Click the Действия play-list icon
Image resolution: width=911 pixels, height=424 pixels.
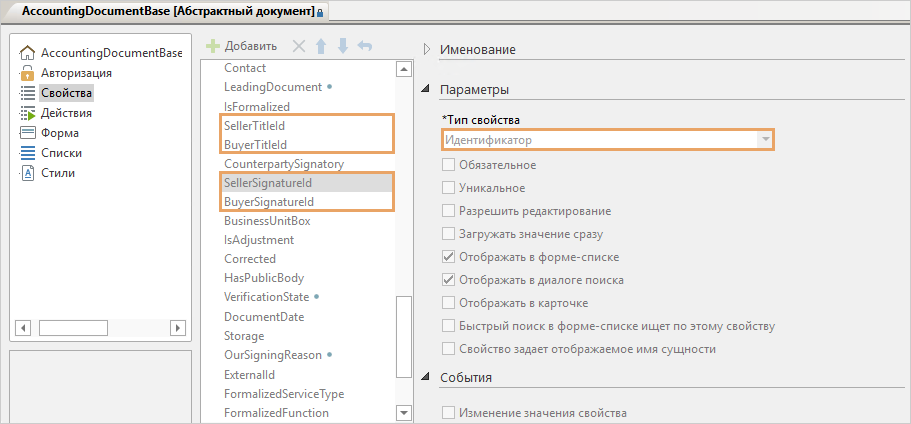pos(28,113)
